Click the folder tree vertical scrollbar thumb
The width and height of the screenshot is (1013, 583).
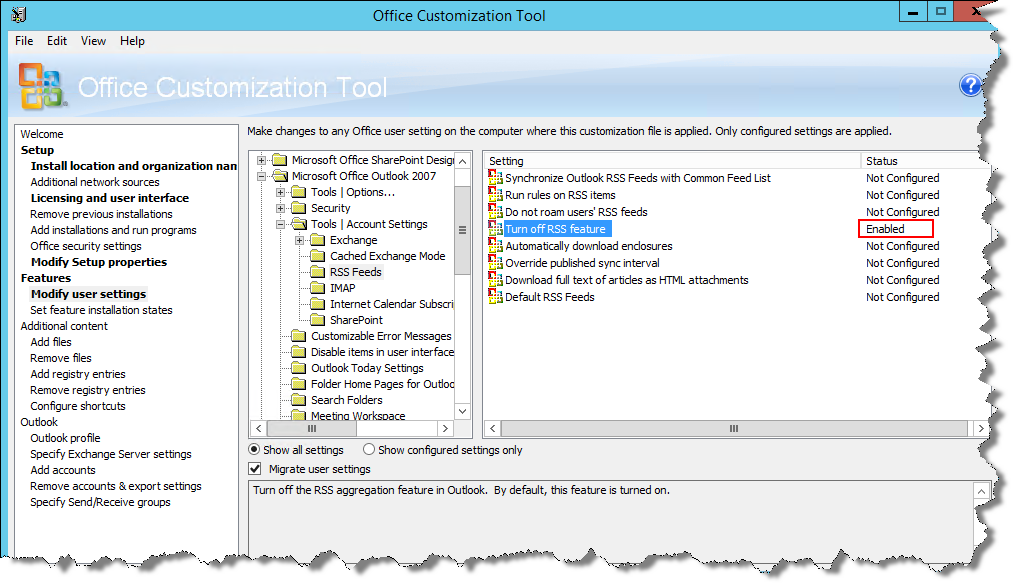coord(463,230)
